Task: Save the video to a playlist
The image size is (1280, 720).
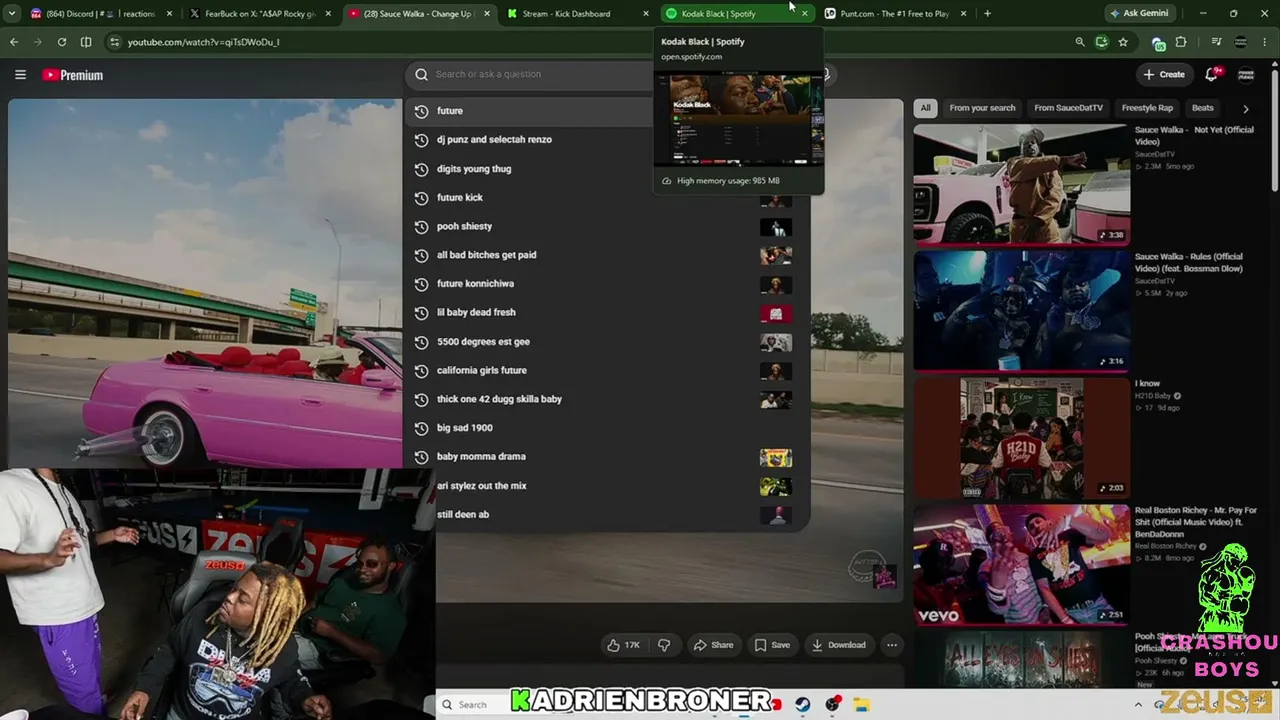Action: 772,645
